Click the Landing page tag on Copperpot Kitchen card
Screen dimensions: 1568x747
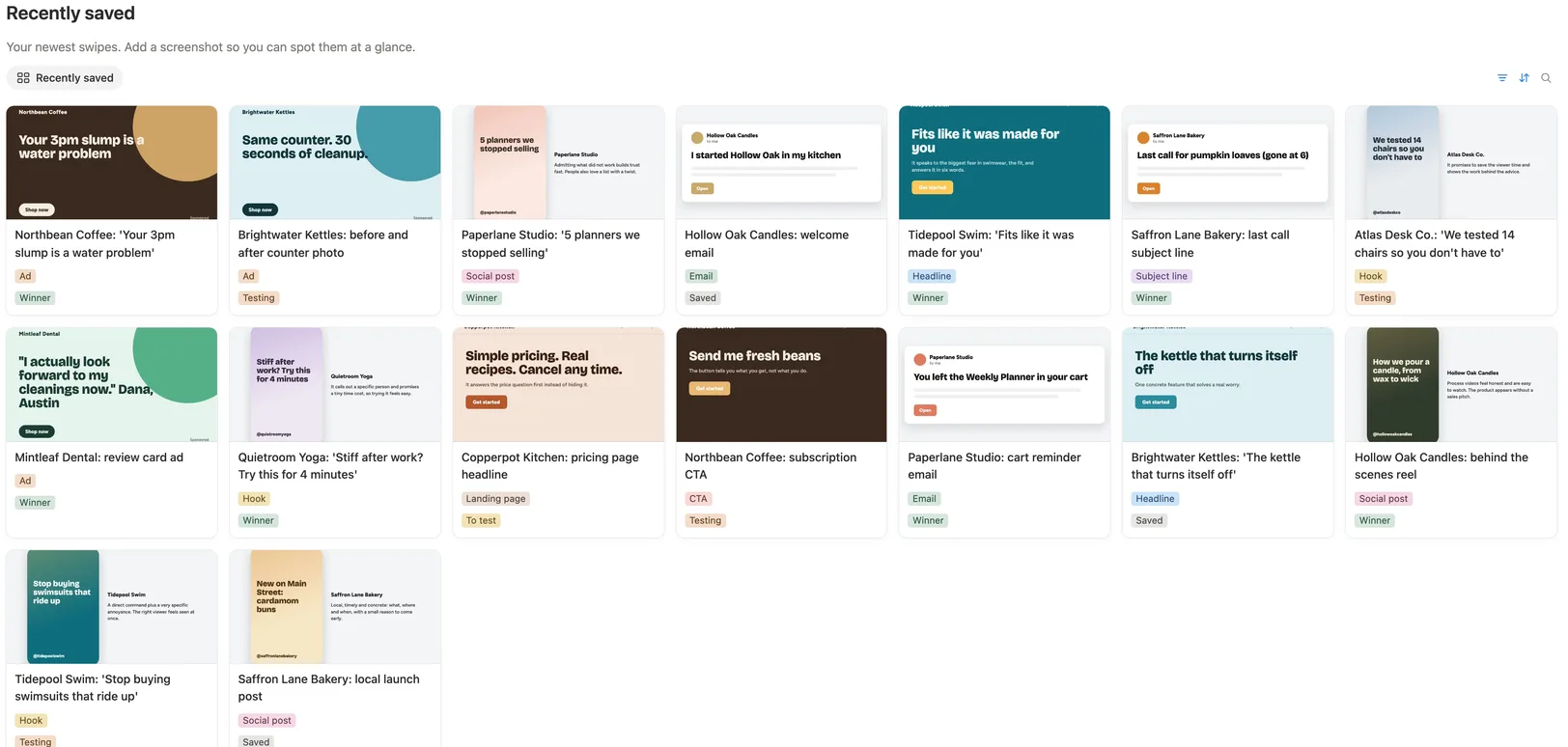tap(496, 499)
